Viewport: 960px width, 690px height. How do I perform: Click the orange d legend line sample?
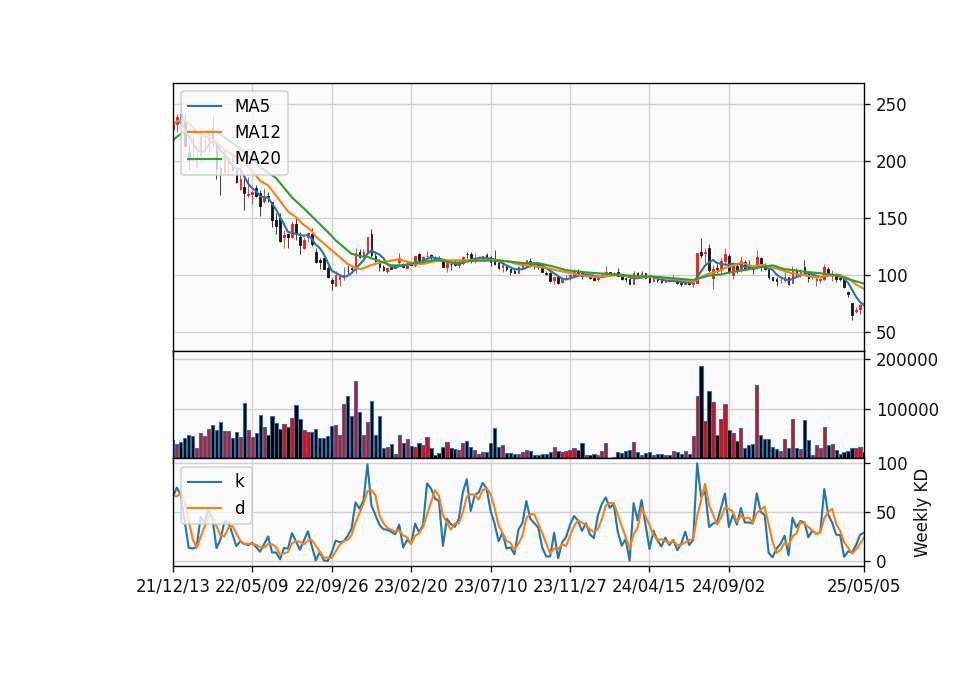(x=204, y=508)
